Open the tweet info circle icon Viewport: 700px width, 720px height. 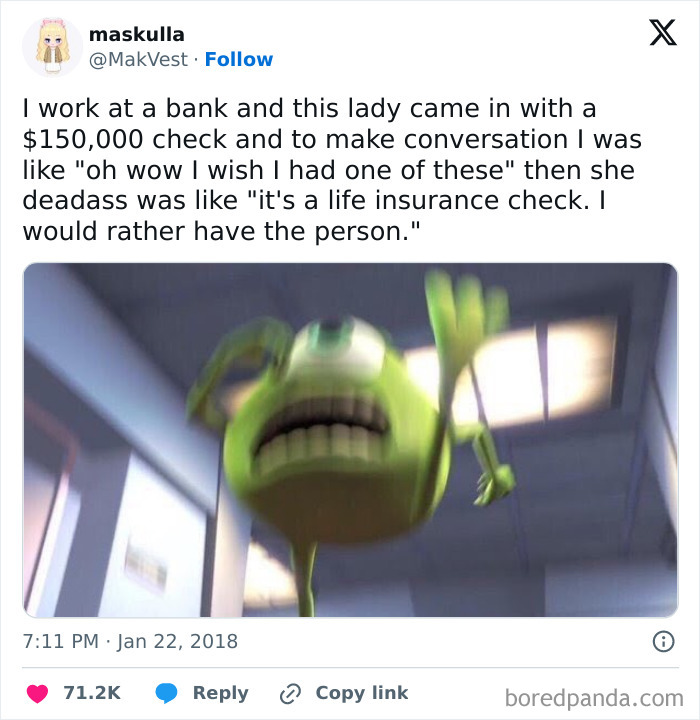664,641
